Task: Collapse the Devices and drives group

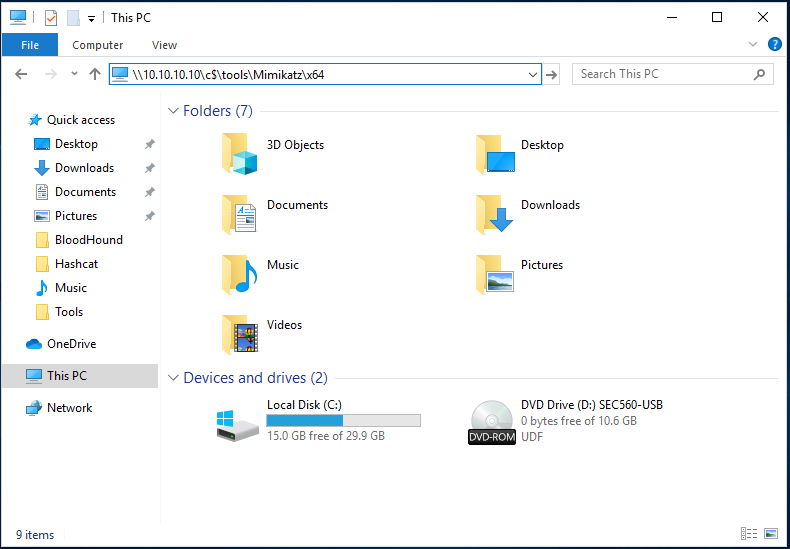Action: coord(173,378)
